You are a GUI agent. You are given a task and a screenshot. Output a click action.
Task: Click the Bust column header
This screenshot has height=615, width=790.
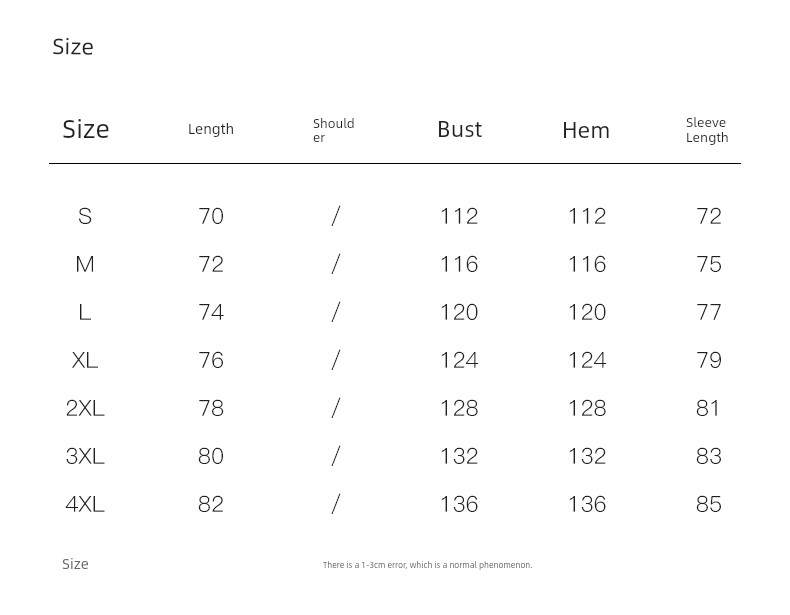click(459, 129)
